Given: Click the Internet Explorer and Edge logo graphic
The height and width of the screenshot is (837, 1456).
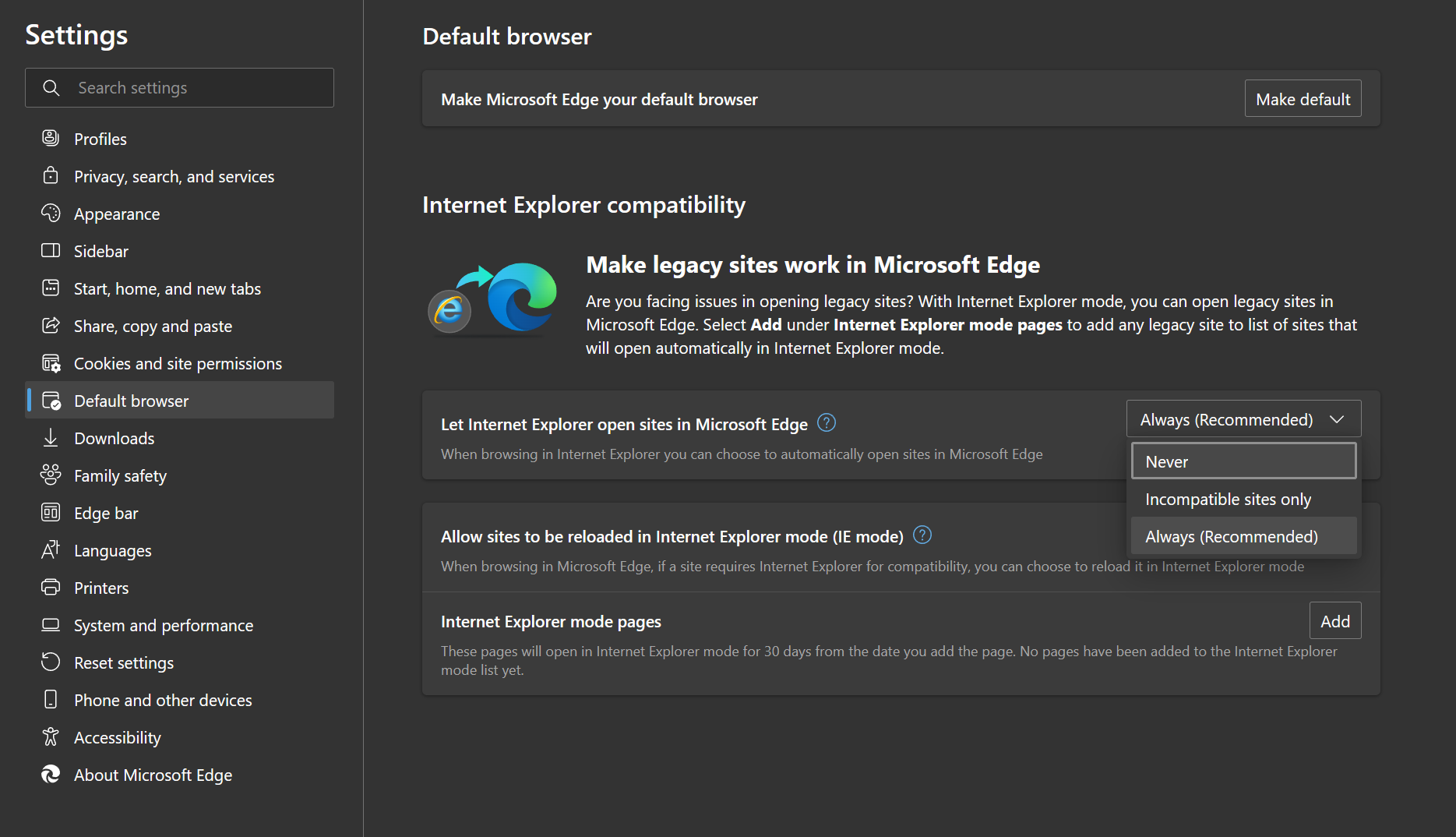Looking at the screenshot, I should (493, 298).
